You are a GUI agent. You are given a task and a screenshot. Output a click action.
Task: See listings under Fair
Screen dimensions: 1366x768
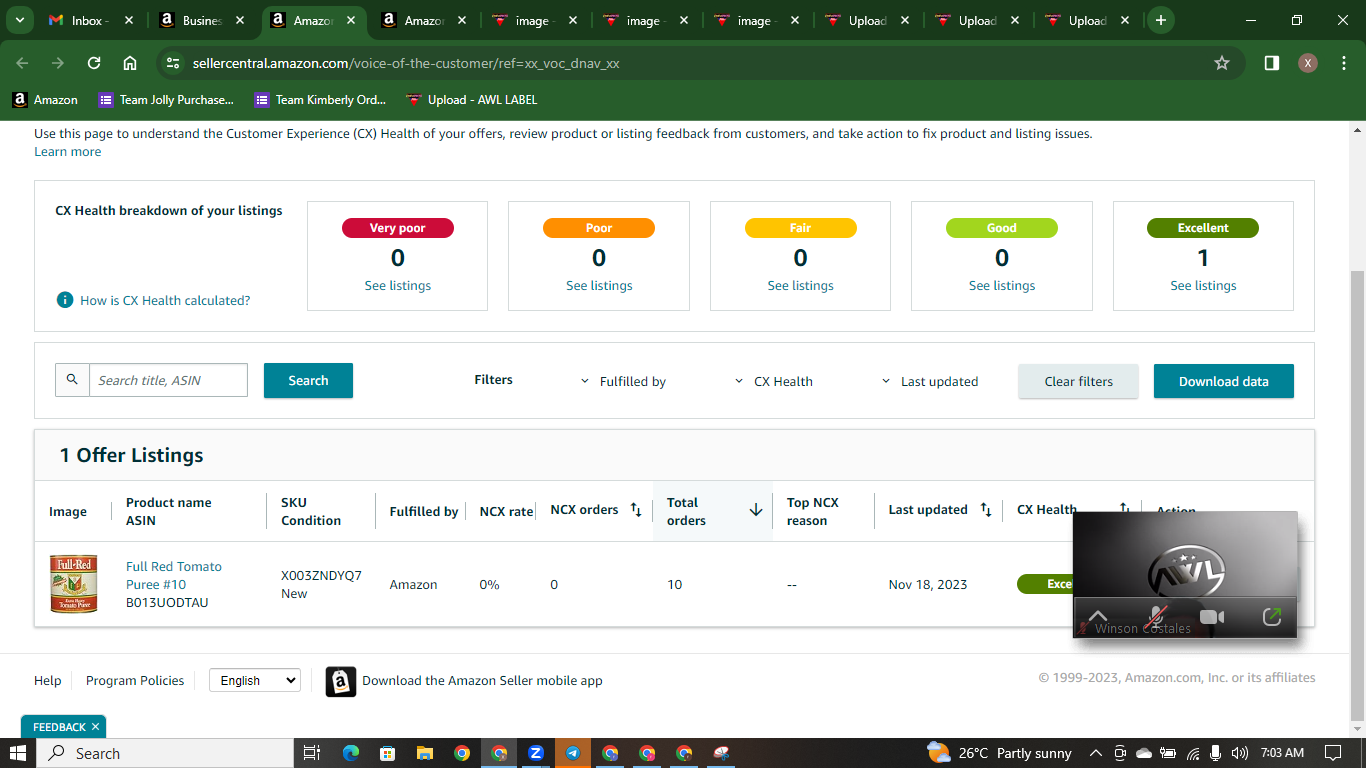tap(800, 285)
